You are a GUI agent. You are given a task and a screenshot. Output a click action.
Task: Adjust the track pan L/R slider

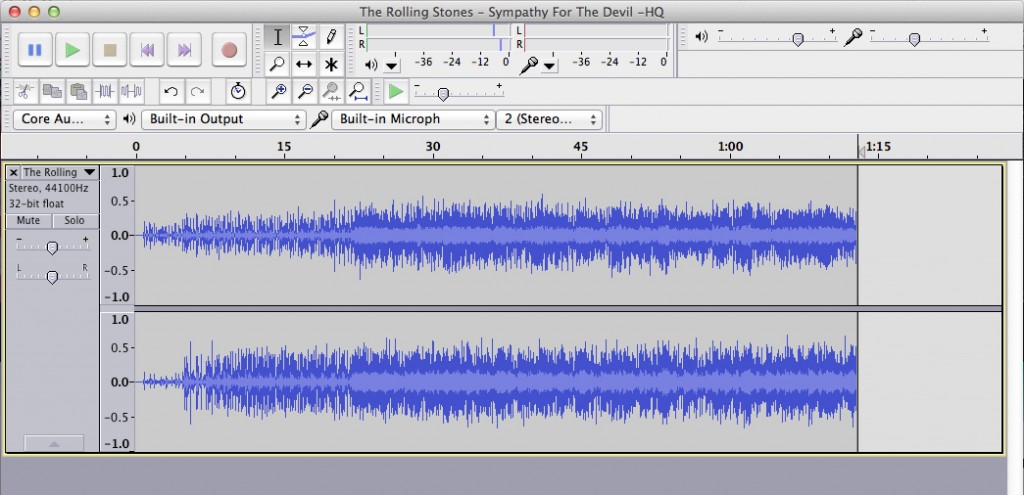(52, 276)
